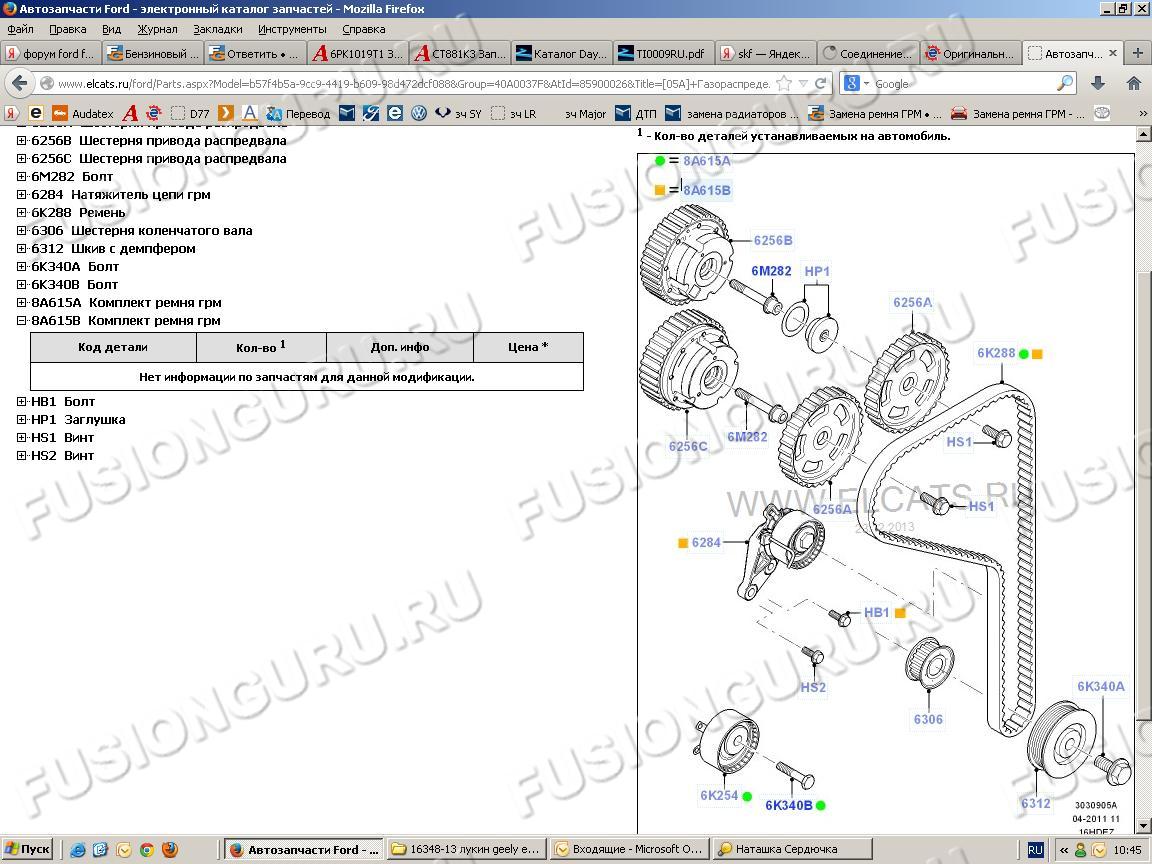Image resolution: width=1152 pixels, height=864 pixels.
Task: Open the Инструменты menu
Action: point(292,29)
